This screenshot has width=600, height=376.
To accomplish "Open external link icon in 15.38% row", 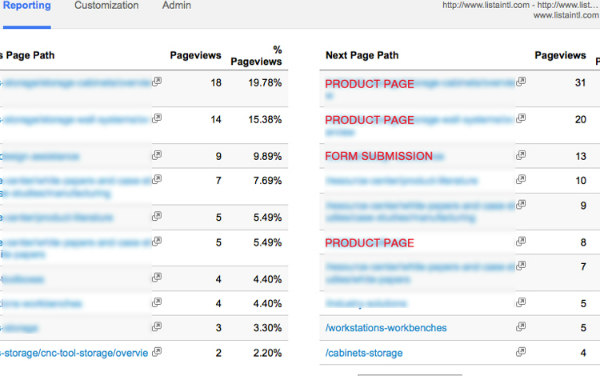I will pyautogui.click(x=157, y=118).
